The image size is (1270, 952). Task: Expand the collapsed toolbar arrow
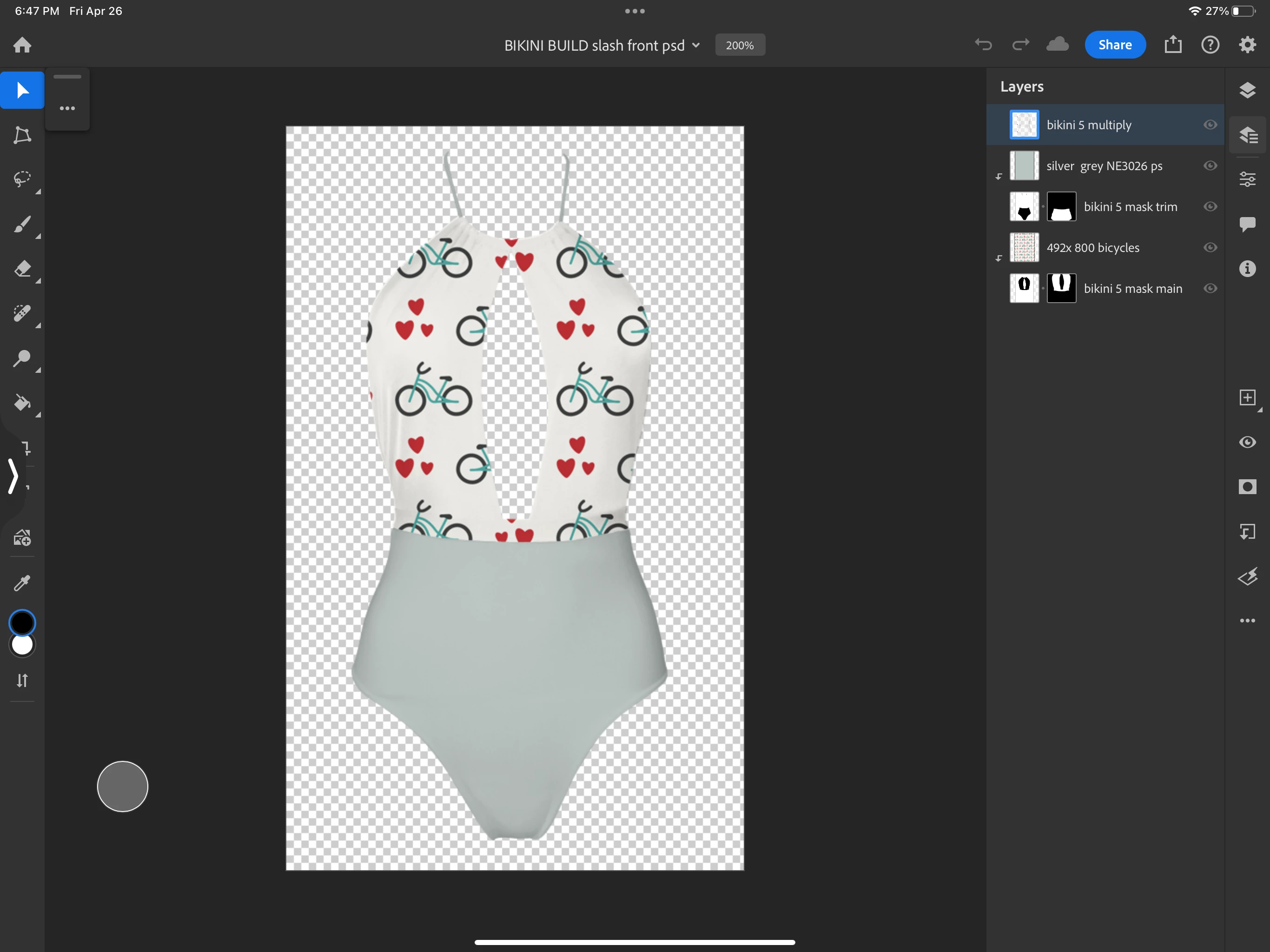[x=13, y=476]
